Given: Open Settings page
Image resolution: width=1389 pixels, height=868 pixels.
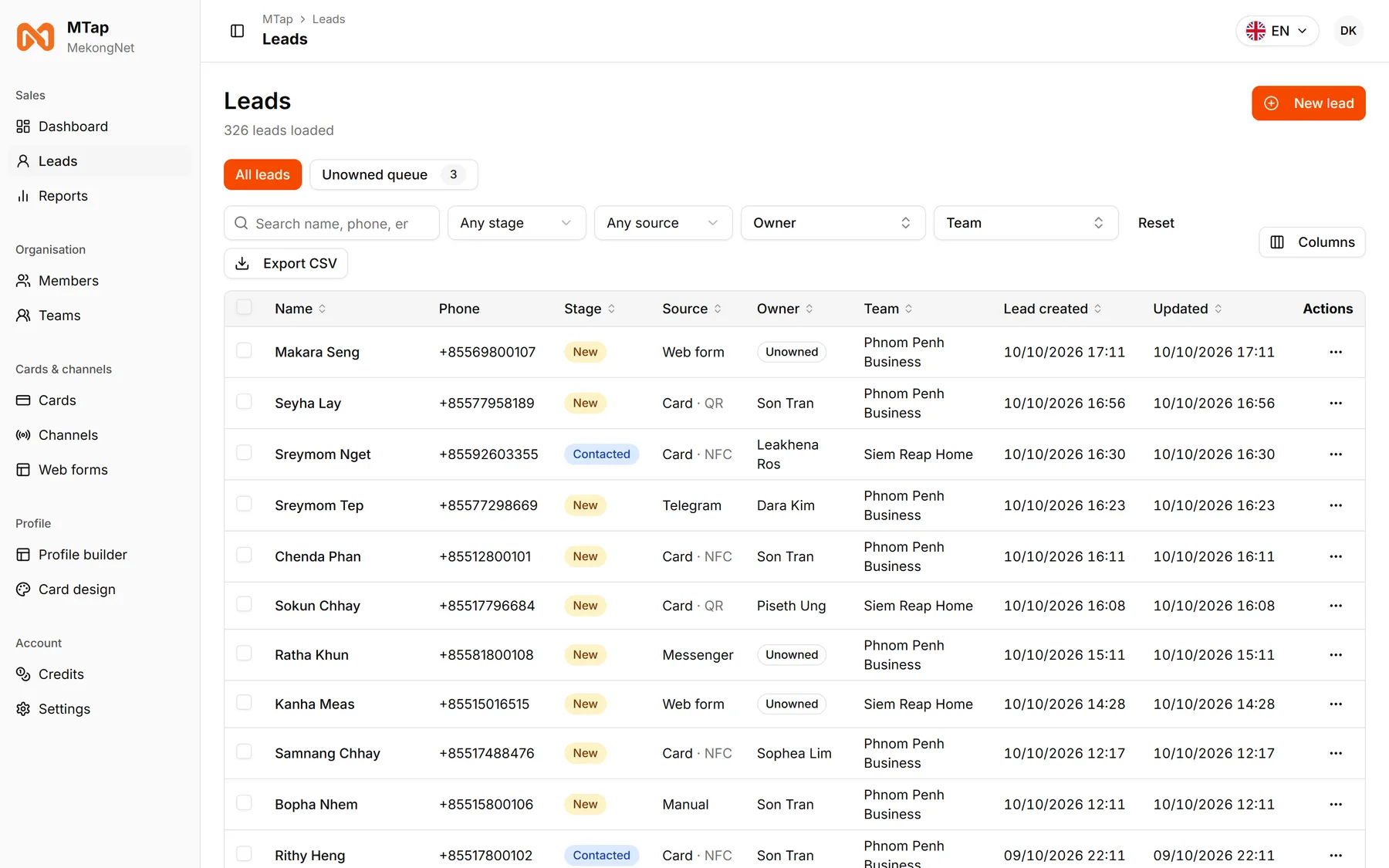Looking at the screenshot, I should click(x=100, y=709).
